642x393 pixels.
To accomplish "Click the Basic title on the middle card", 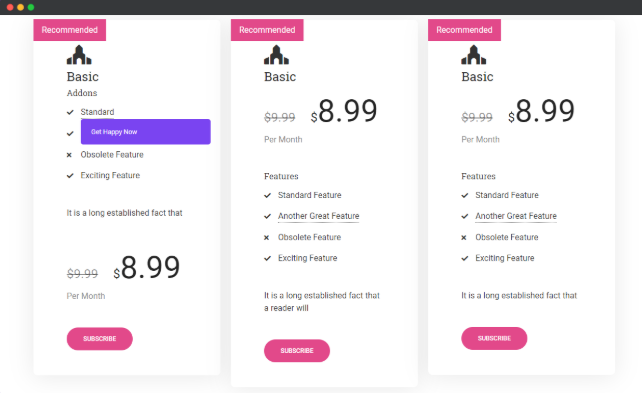I will click(x=280, y=77).
